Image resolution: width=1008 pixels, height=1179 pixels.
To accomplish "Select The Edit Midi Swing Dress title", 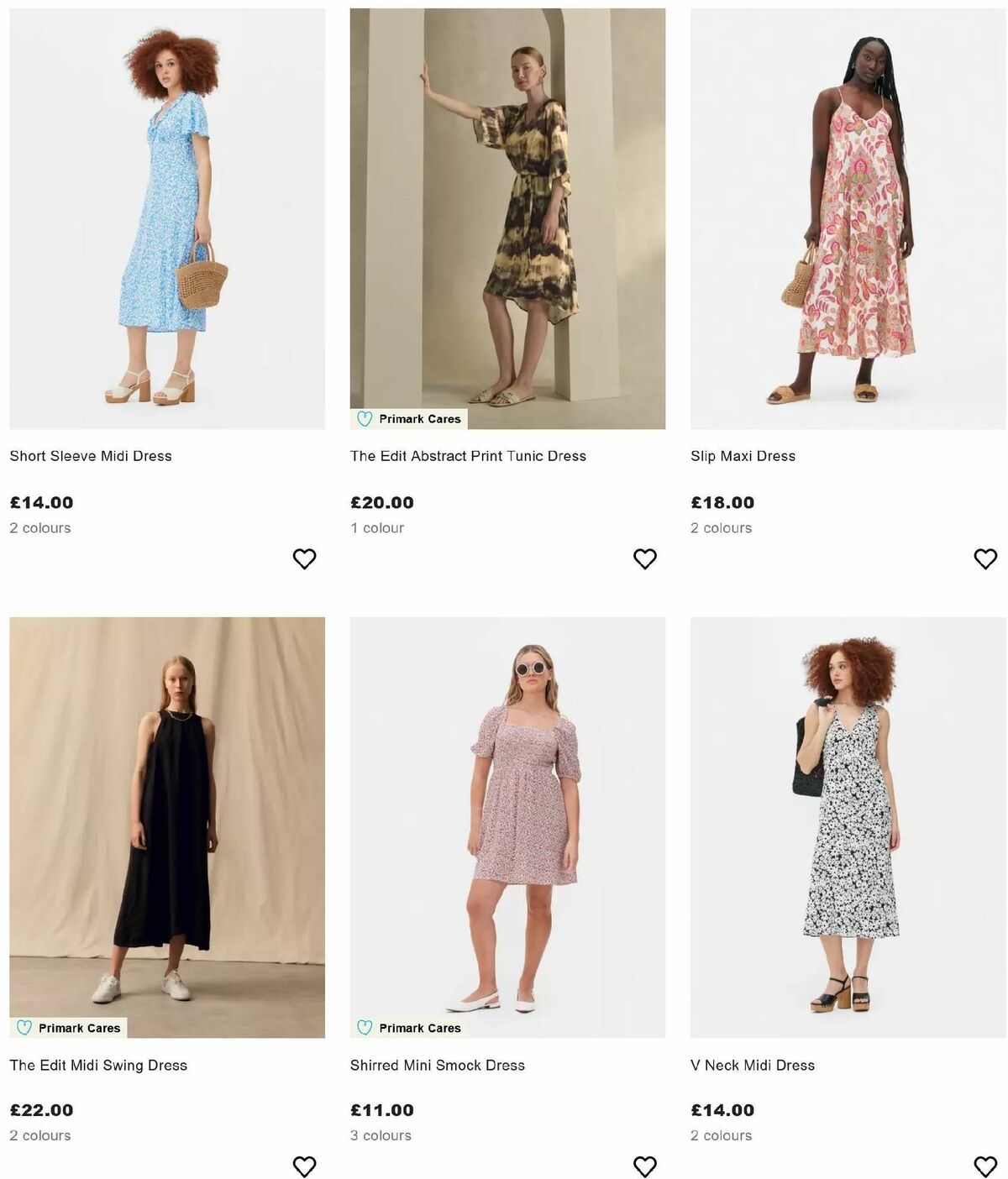I will (x=99, y=1064).
